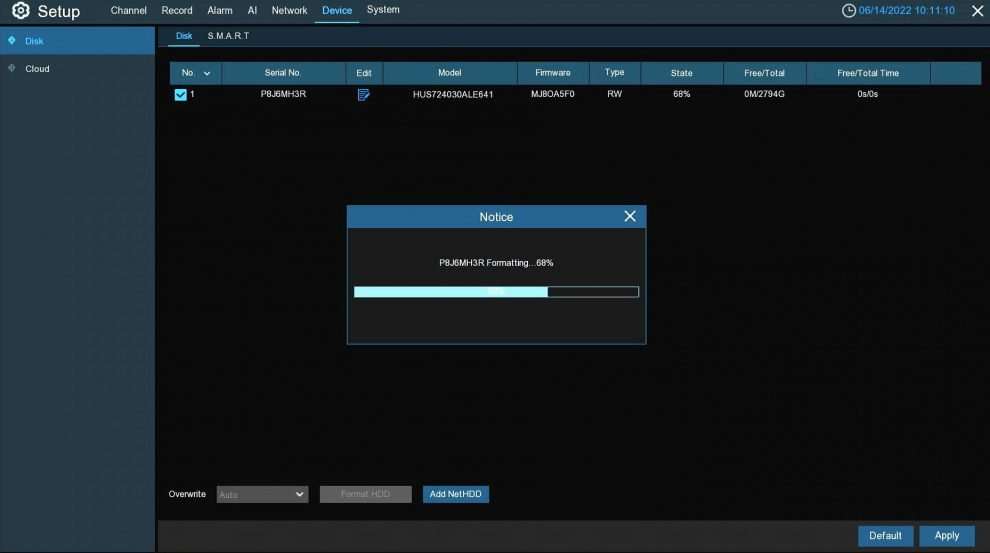990x553 pixels.
Task: Click the date and time display
Action: tap(907, 11)
